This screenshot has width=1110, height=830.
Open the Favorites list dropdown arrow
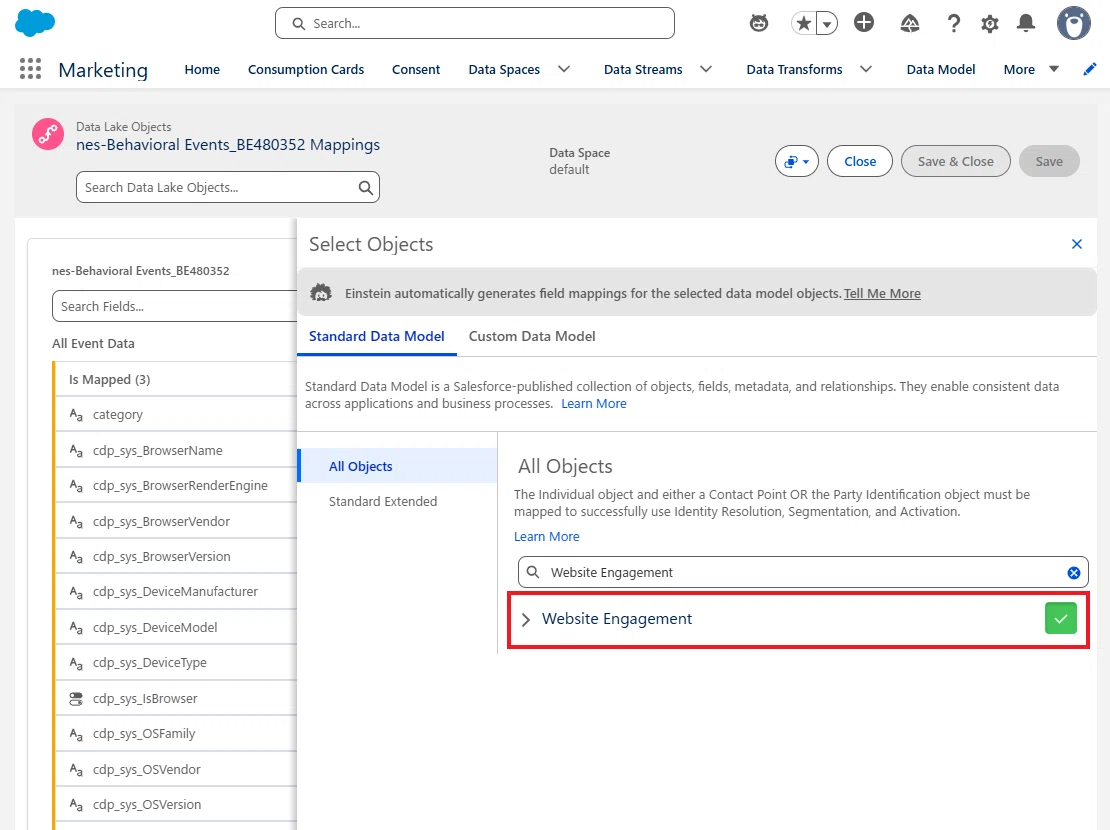click(827, 23)
